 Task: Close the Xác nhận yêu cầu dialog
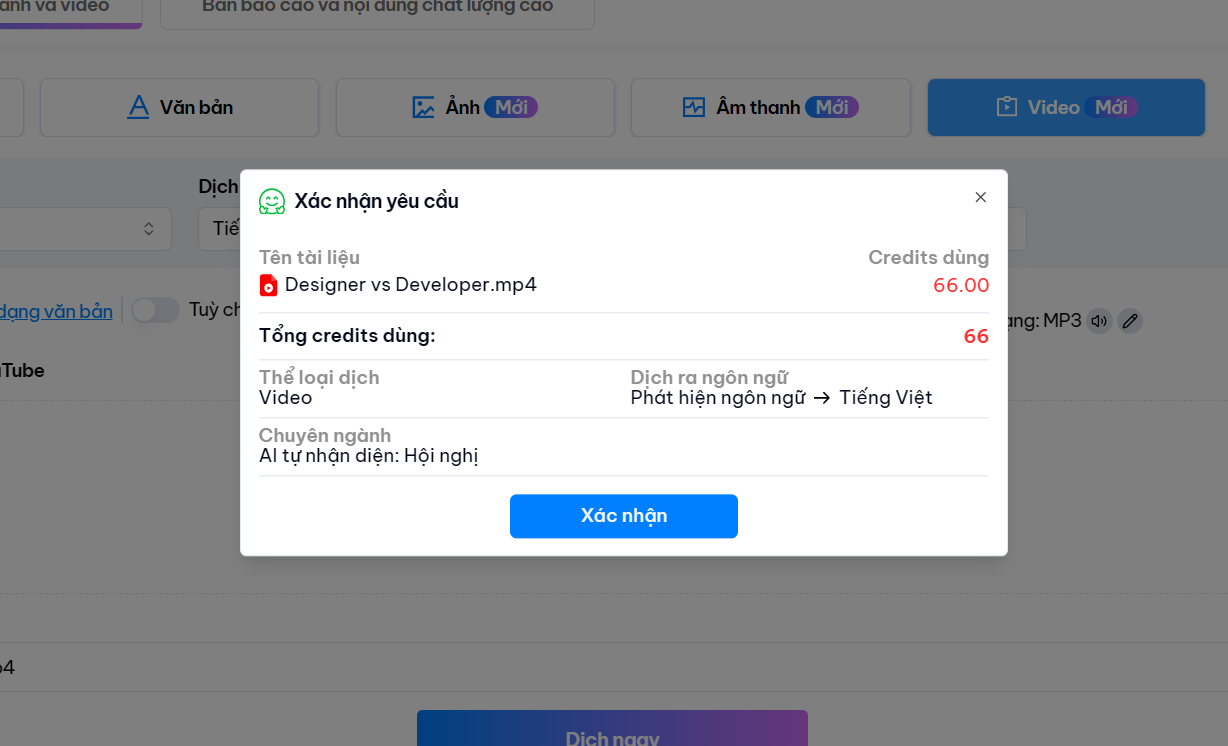(x=980, y=197)
